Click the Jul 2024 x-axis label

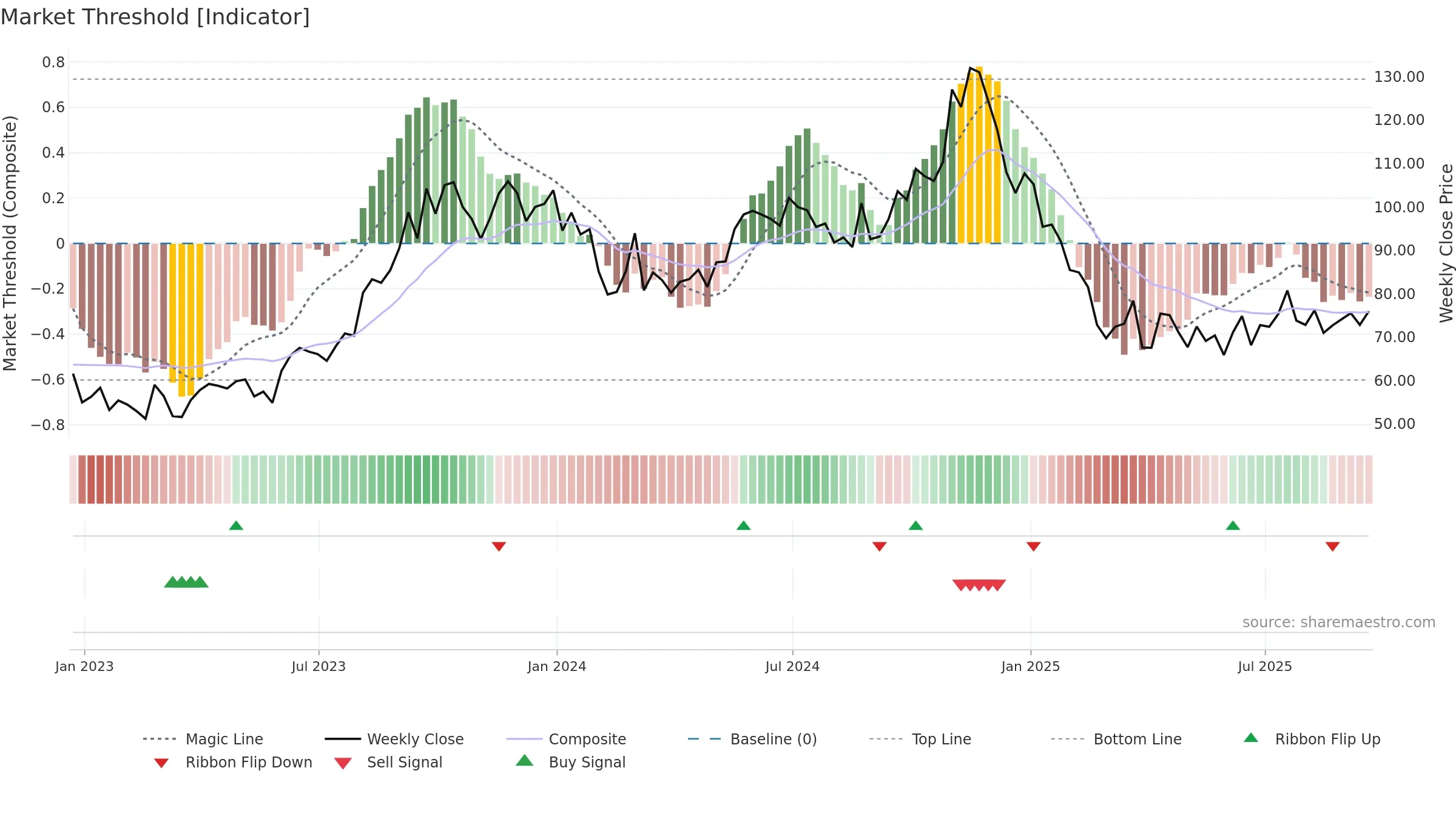(x=792, y=667)
